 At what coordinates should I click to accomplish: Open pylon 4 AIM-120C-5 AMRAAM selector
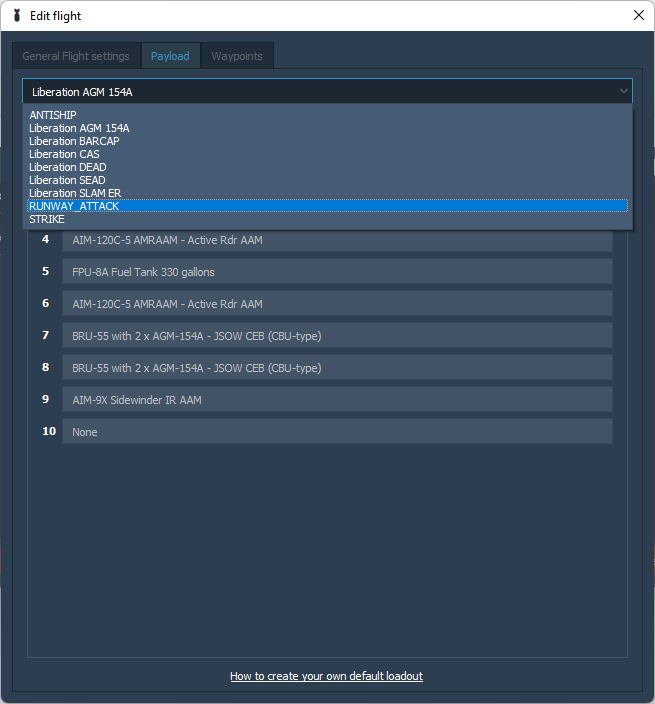tap(337, 240)
